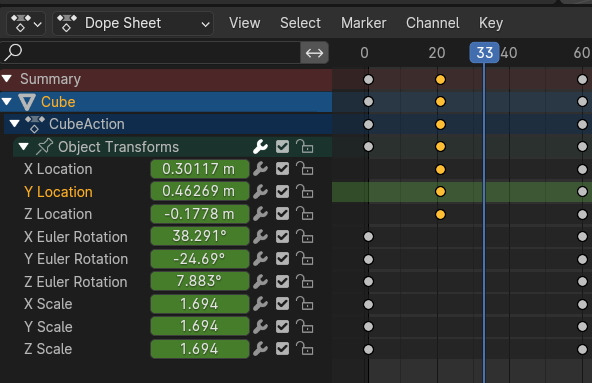The image size is (592, 383).
Task: Collapse the Object Transforms group
Action: point(24,146)
